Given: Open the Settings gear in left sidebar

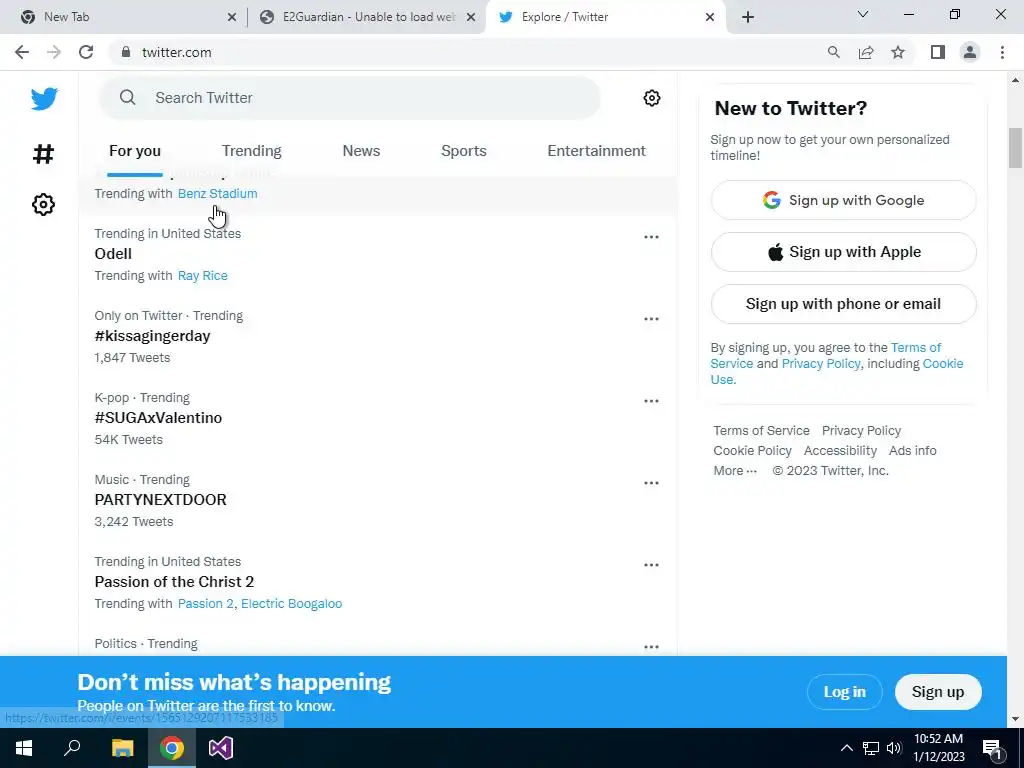Looking at the screenshot, I should click(43, 204).
